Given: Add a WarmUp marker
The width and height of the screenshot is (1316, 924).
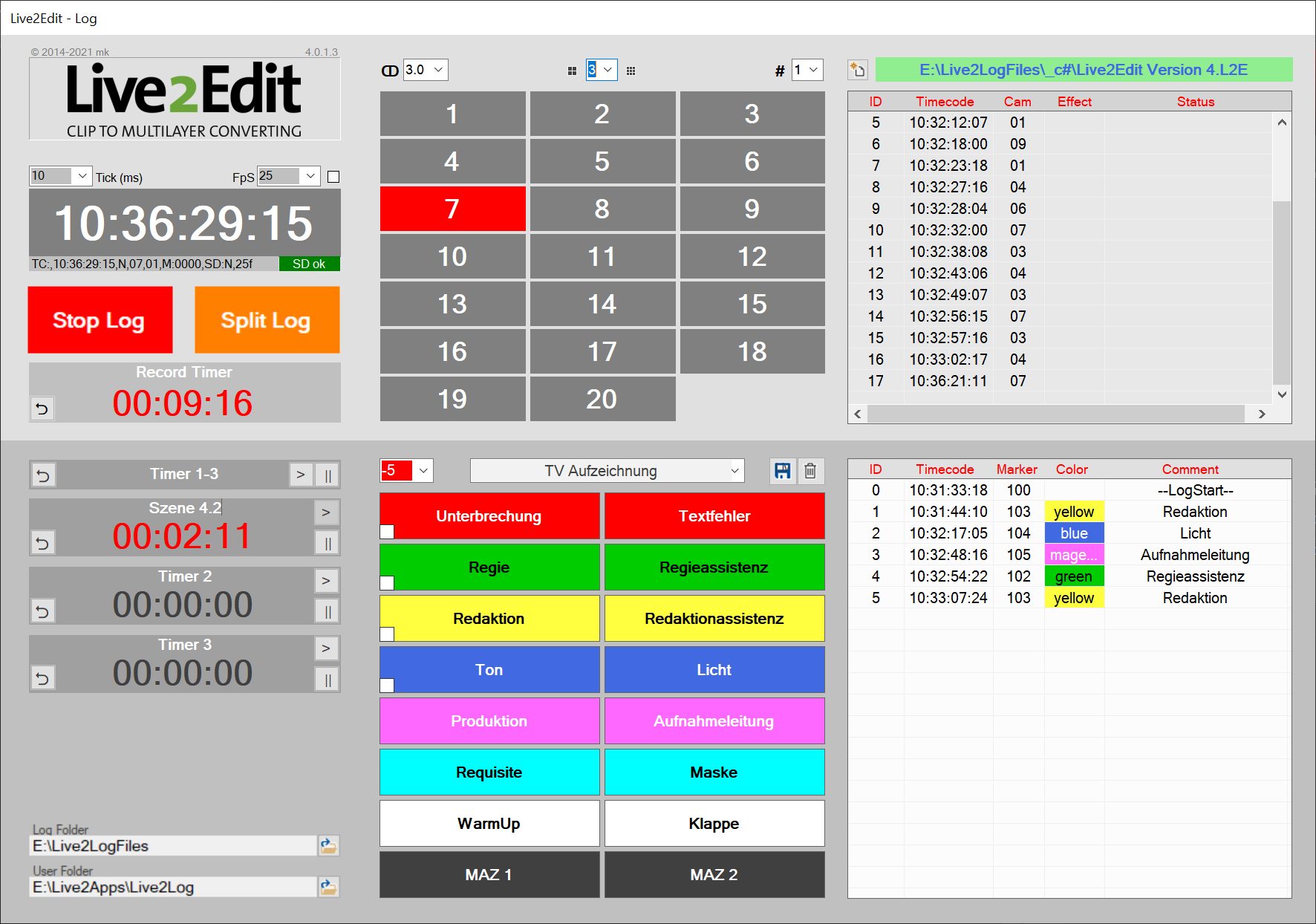Looking at the screenshot, I should [489, 824].
